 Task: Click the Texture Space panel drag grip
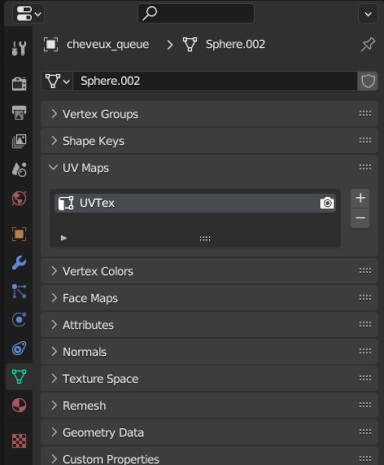click(x=365, y=378)
